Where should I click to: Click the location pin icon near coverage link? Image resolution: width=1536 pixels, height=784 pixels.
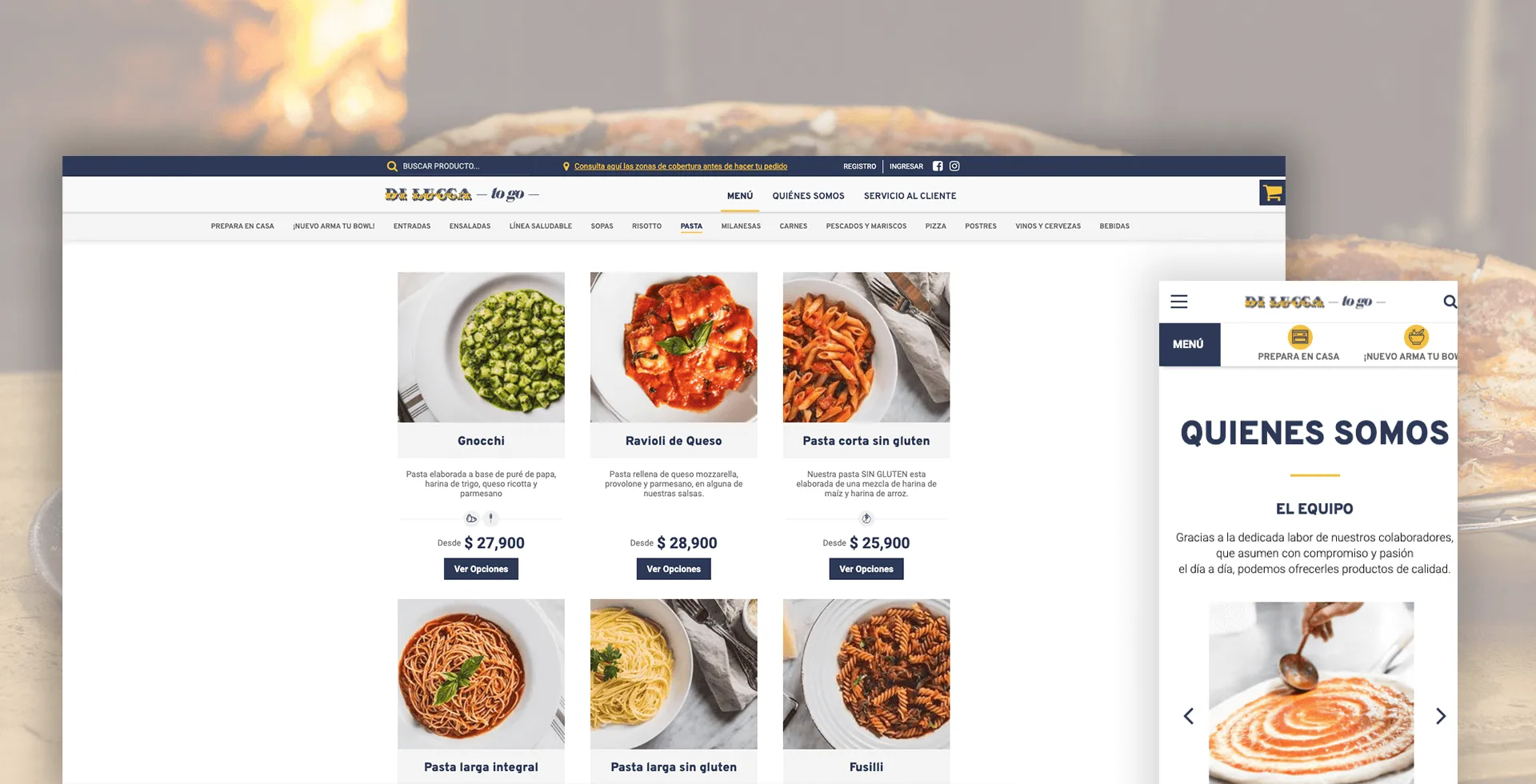566,166
